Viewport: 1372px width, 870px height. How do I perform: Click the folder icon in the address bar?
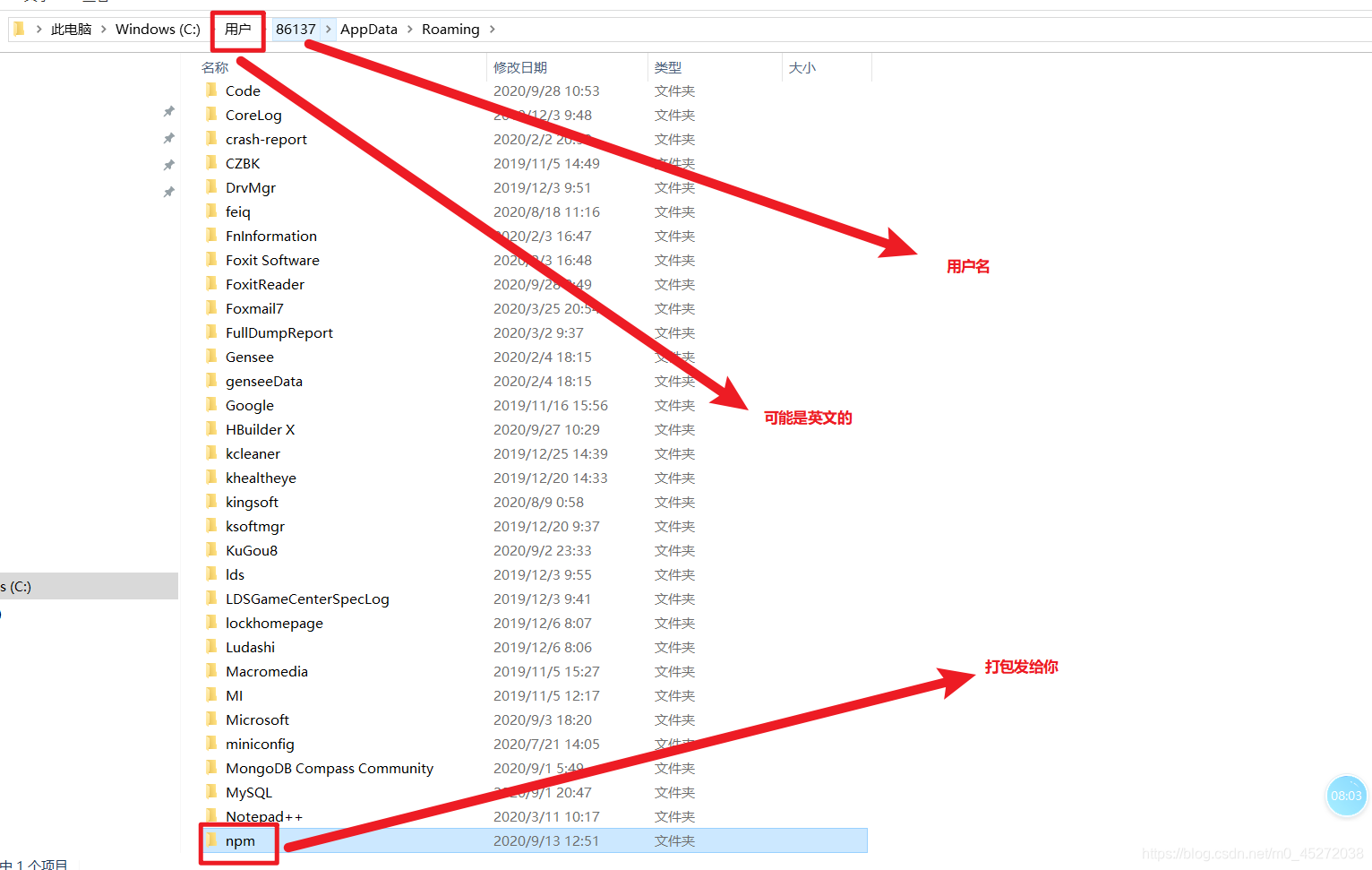coord(19,29)
